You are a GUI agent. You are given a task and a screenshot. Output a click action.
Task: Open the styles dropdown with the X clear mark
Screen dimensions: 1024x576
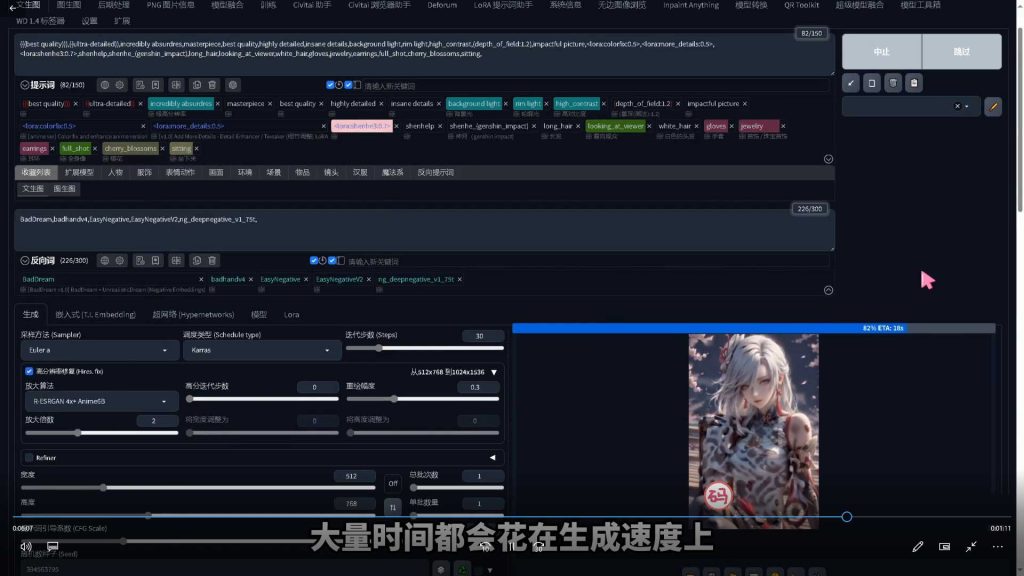pyautogui.click(x=910, y=106)
